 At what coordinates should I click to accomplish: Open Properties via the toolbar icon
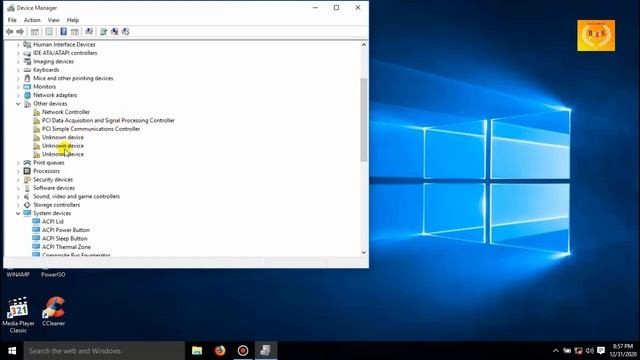[49, 32]
